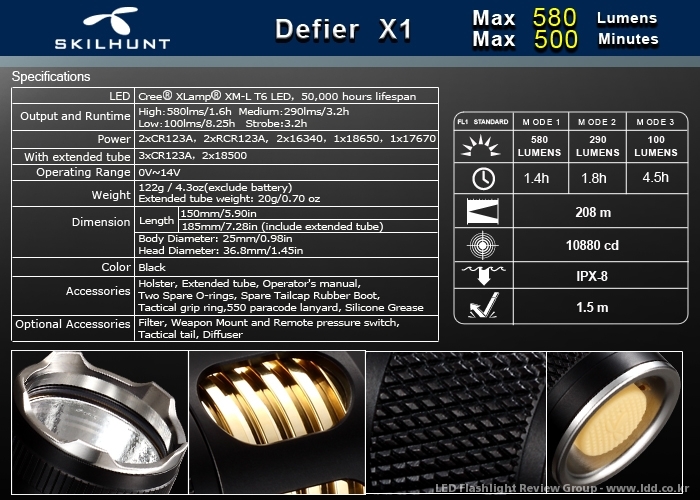Click the 290 LUMENS cell
This screenshot has width=700, height=500.
(x=597, y=146)
